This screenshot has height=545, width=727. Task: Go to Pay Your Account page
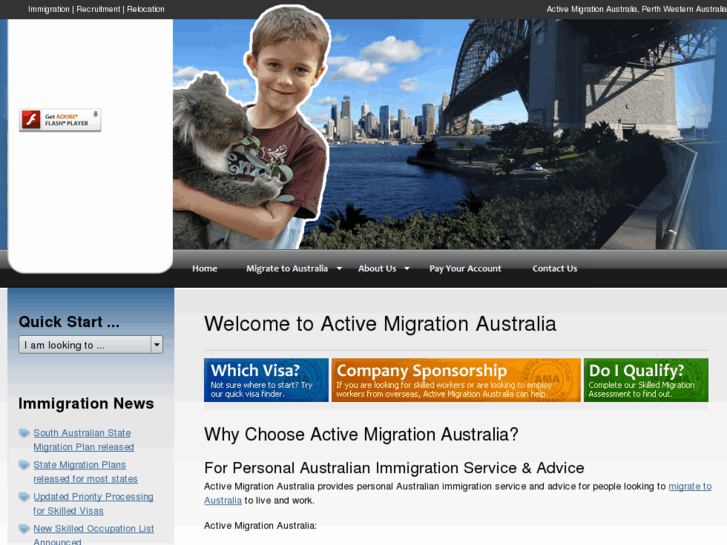point(465,269)
